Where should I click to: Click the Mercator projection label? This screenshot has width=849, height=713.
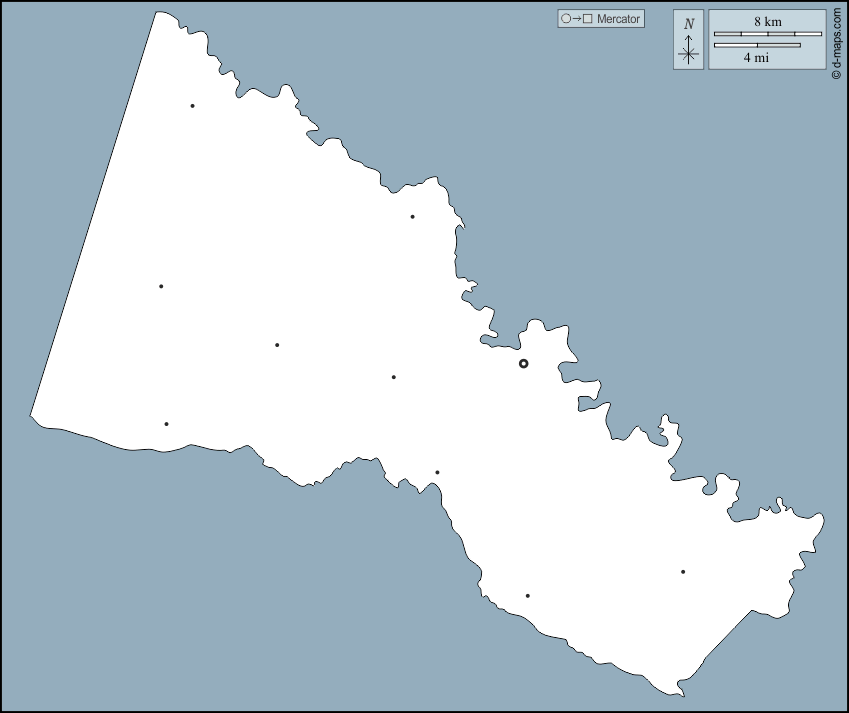(x=618, y=19)
